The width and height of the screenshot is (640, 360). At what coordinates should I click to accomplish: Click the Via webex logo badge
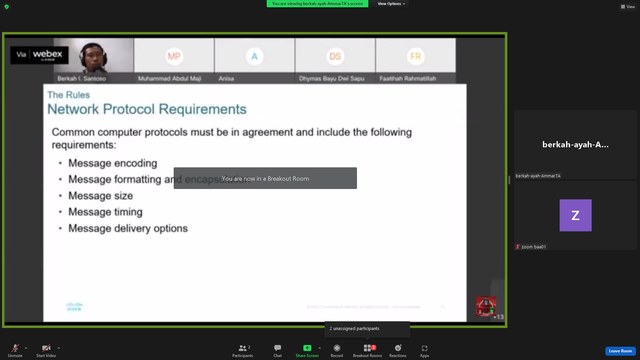pos(40,55)
